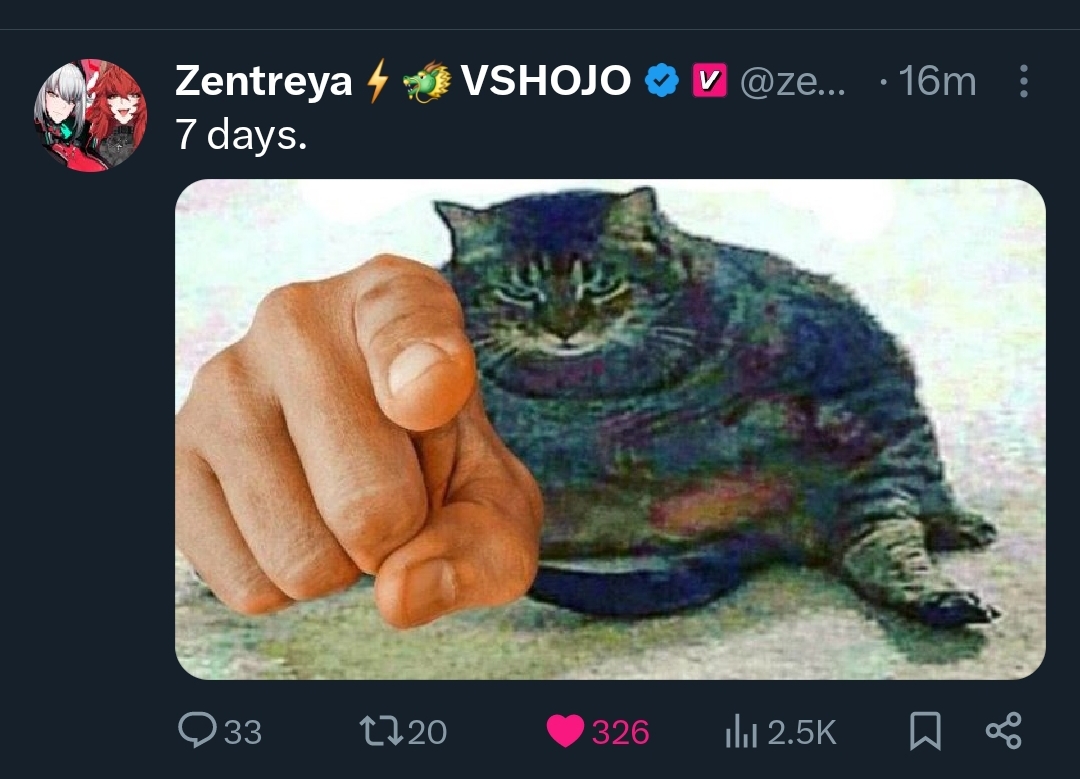Open the three-dot more options menu
The height and width of the screenshot is (779, 1080).
[x=1024, y=81]
